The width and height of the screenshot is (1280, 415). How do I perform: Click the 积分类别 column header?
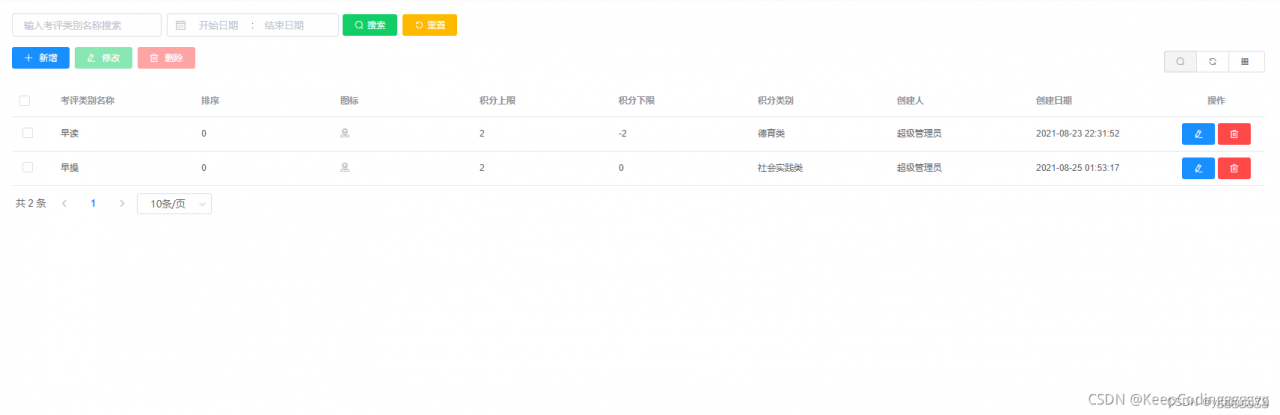776,101
